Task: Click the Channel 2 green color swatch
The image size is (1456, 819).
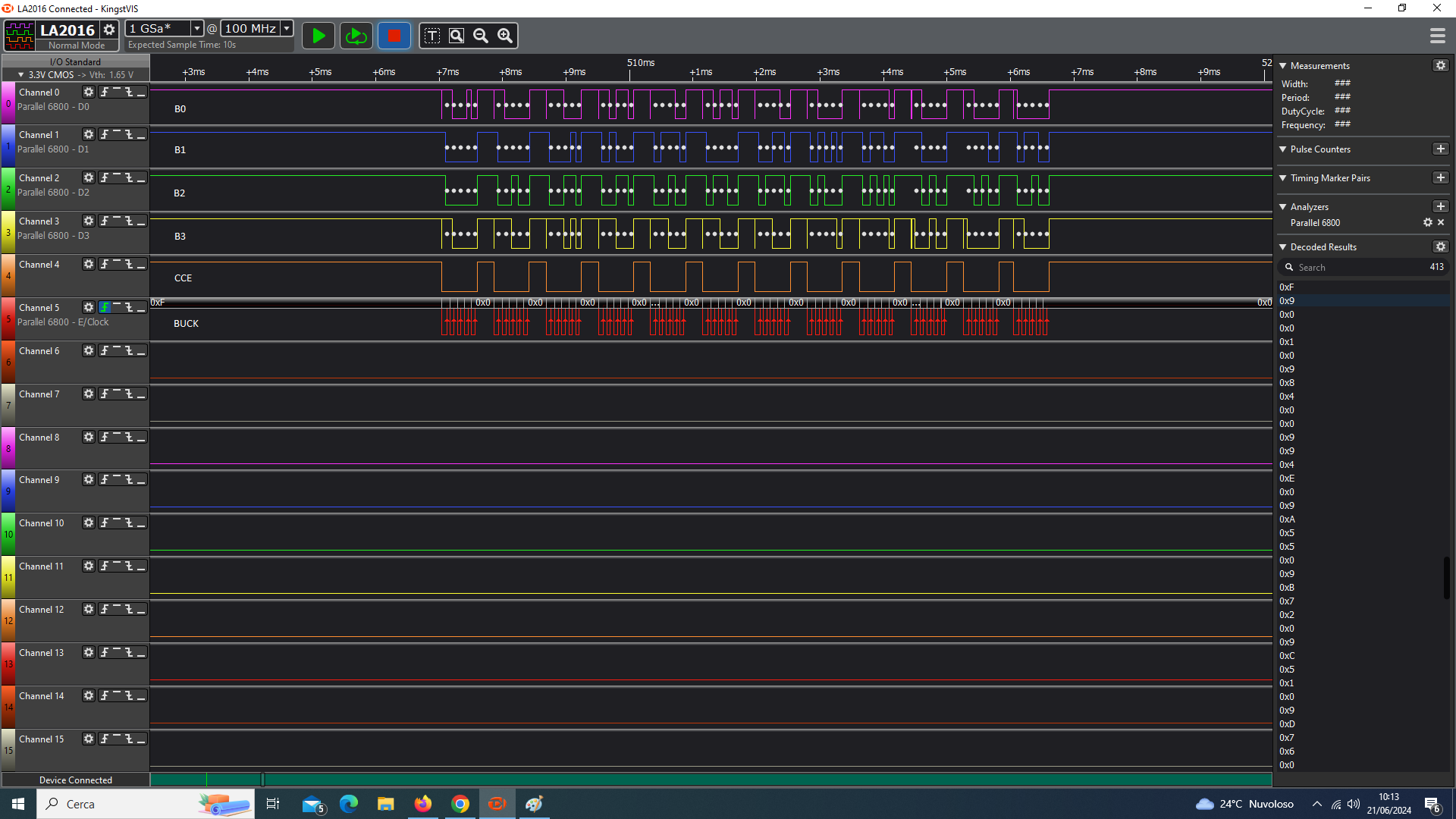Action: tap(8, 190)
